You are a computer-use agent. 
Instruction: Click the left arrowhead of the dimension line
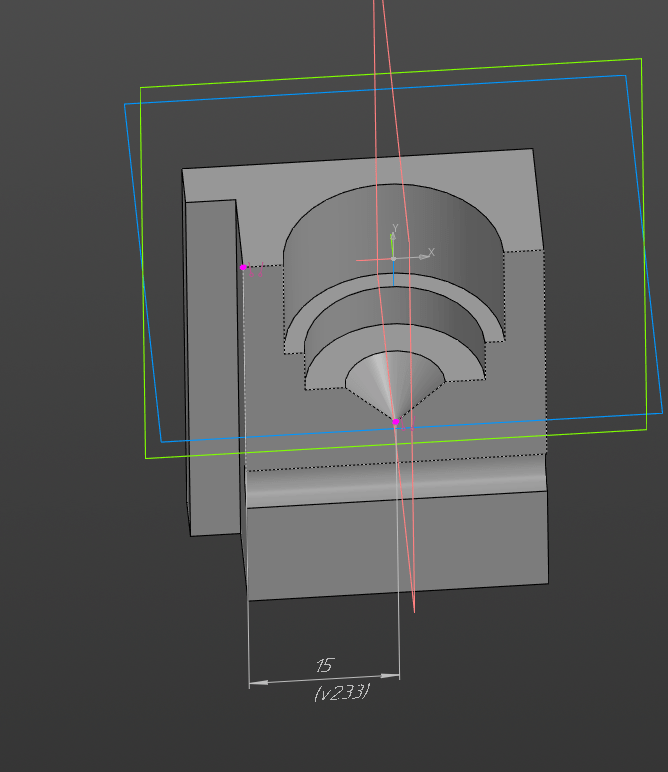coord(257,683)
